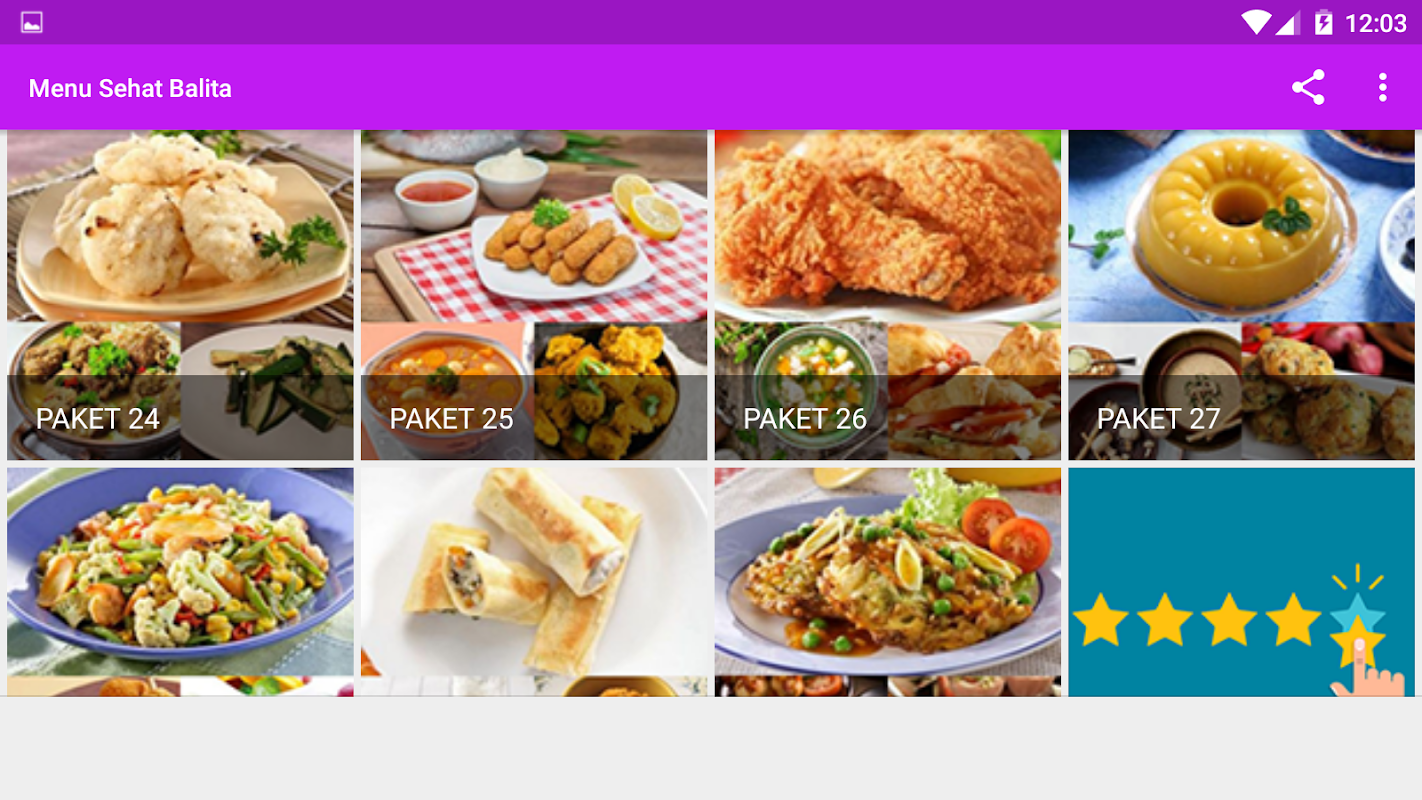1422x800 pixels.
Task: Open the PAKET 24 menu card
Action: pyautogui.click(x=180, y=295)
